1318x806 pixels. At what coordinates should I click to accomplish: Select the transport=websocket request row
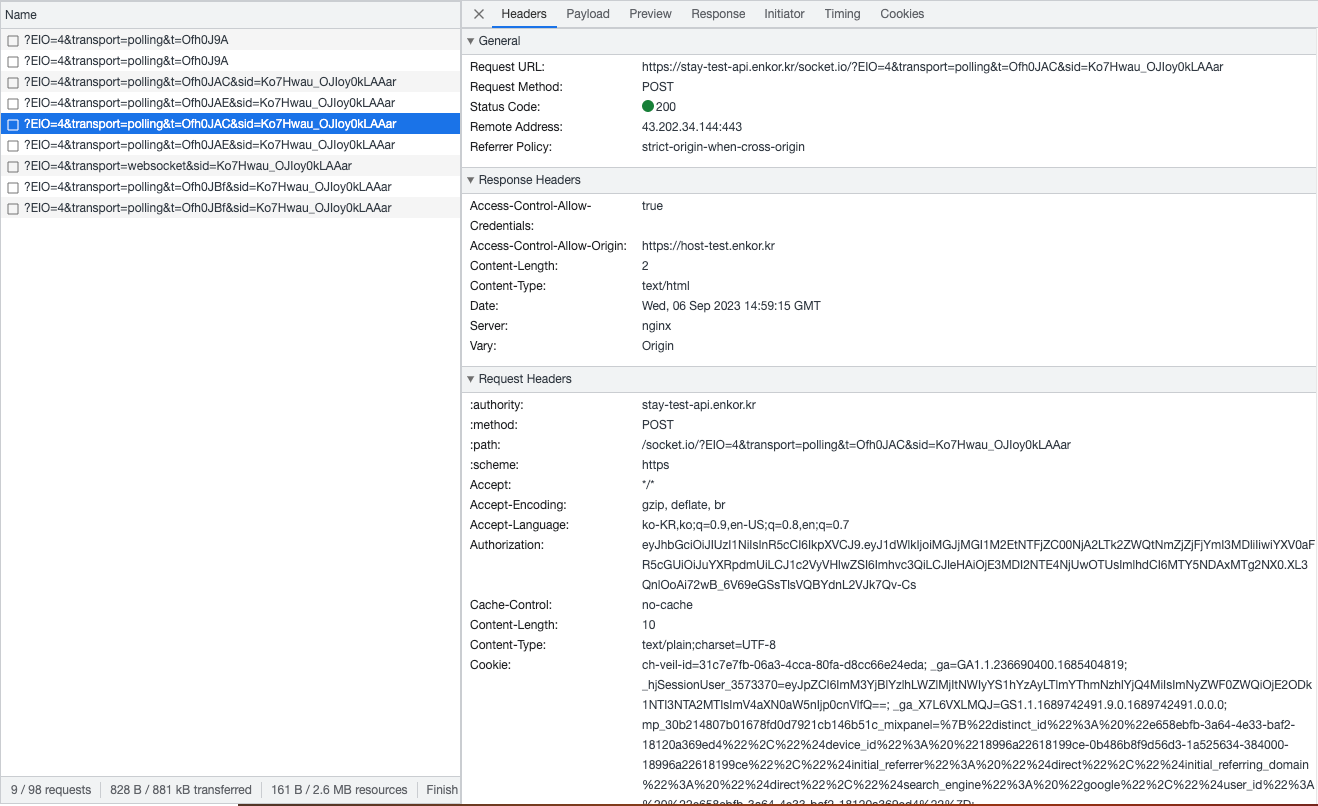coord(230,166)
